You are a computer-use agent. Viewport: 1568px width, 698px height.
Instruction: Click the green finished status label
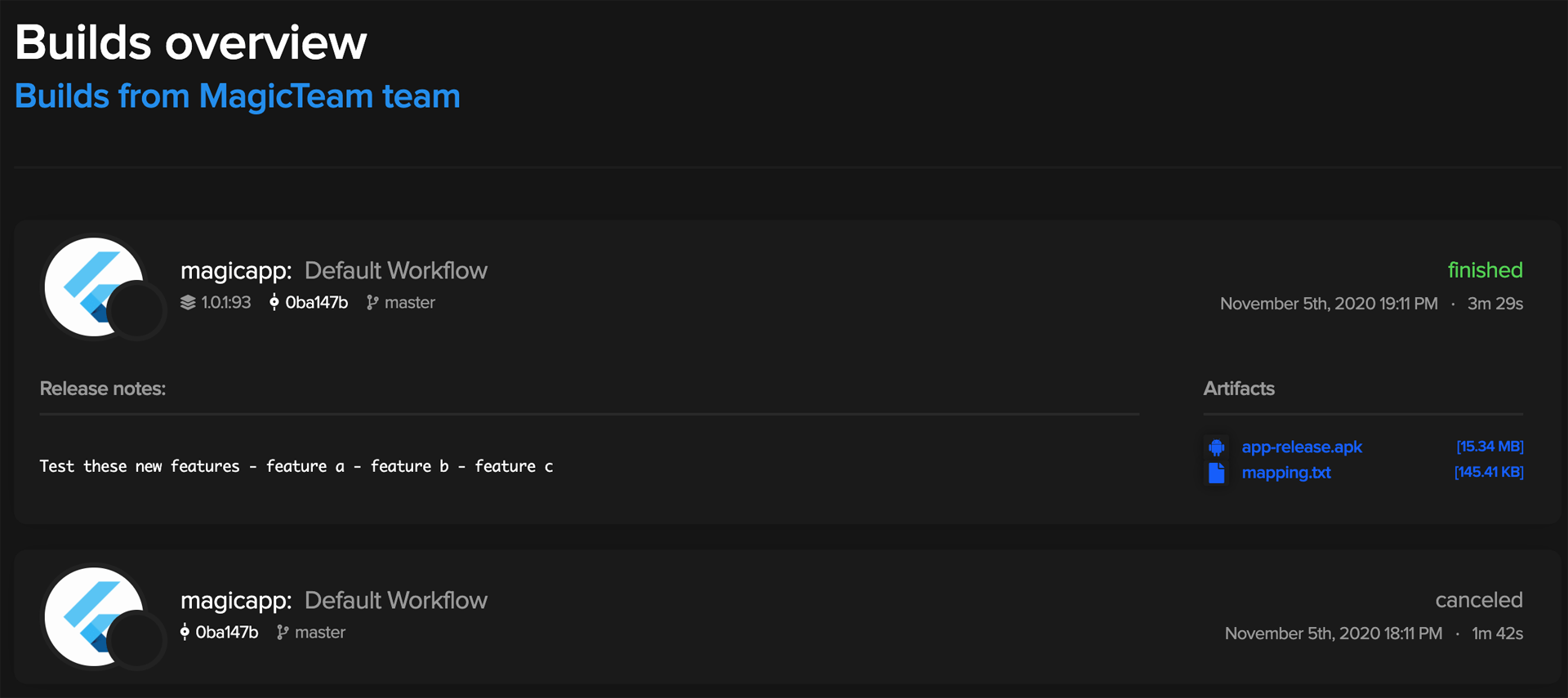pos(1485,270)
